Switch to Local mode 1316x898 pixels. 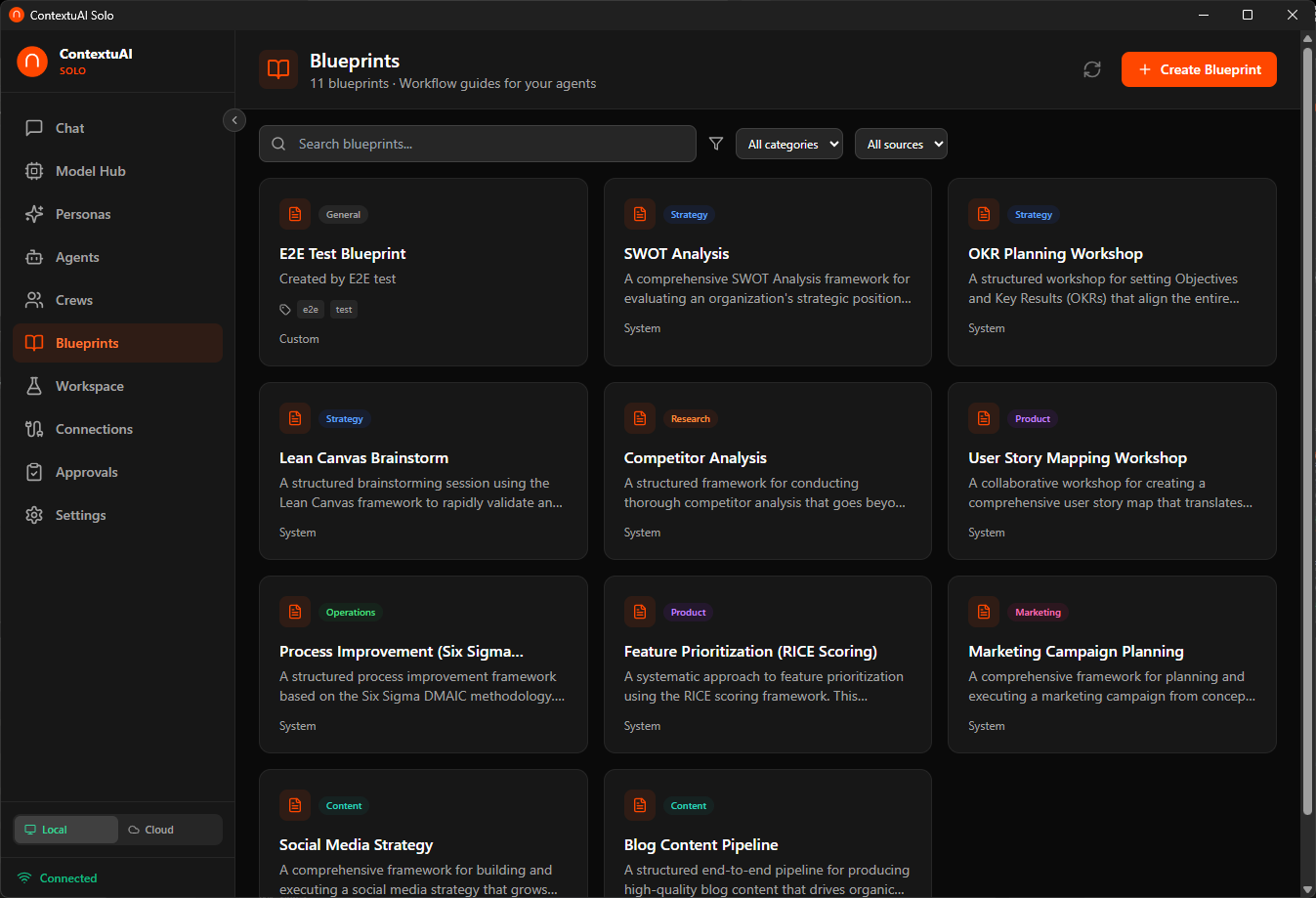65,829
